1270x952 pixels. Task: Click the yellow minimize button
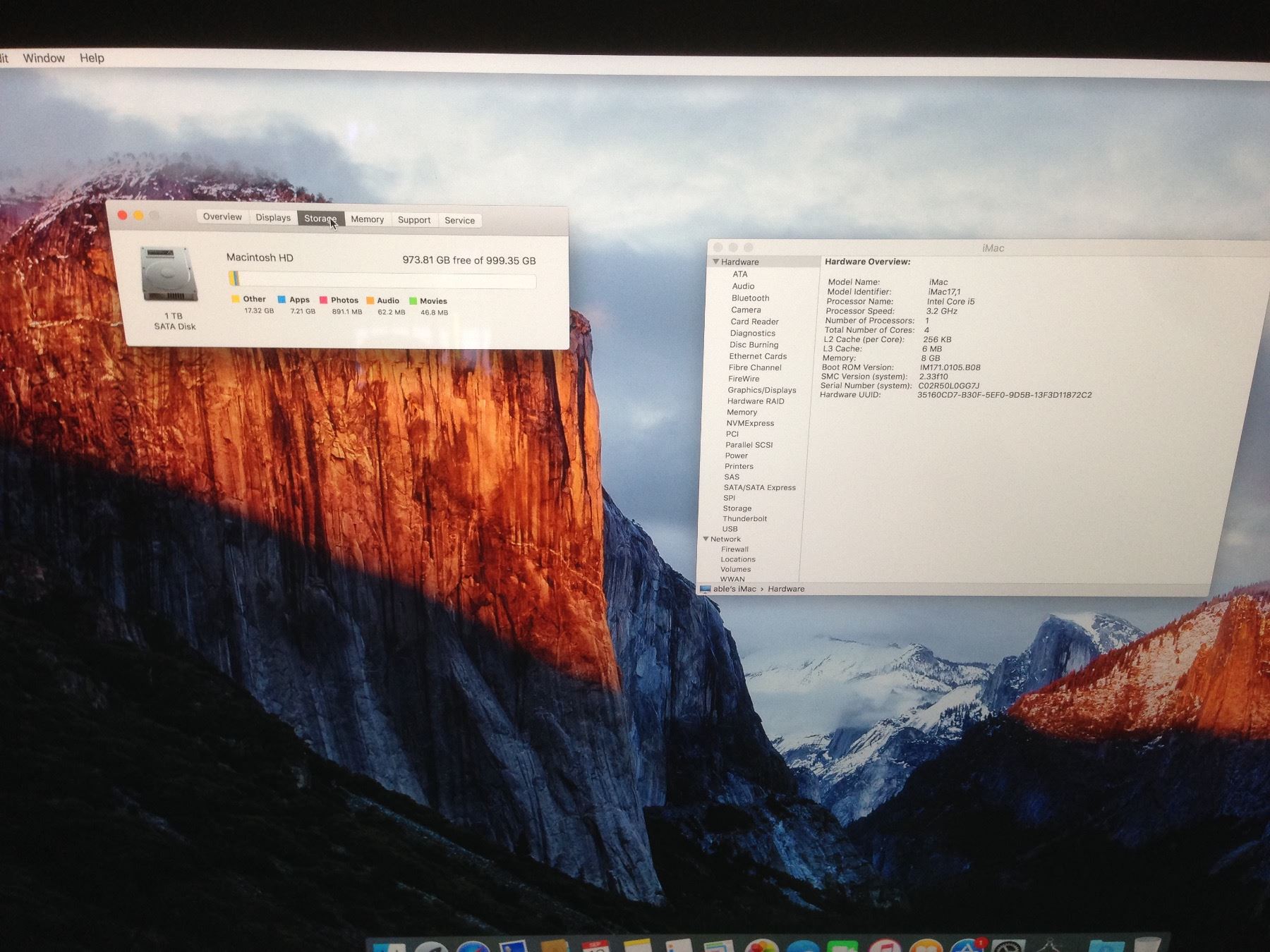point(138,215)
